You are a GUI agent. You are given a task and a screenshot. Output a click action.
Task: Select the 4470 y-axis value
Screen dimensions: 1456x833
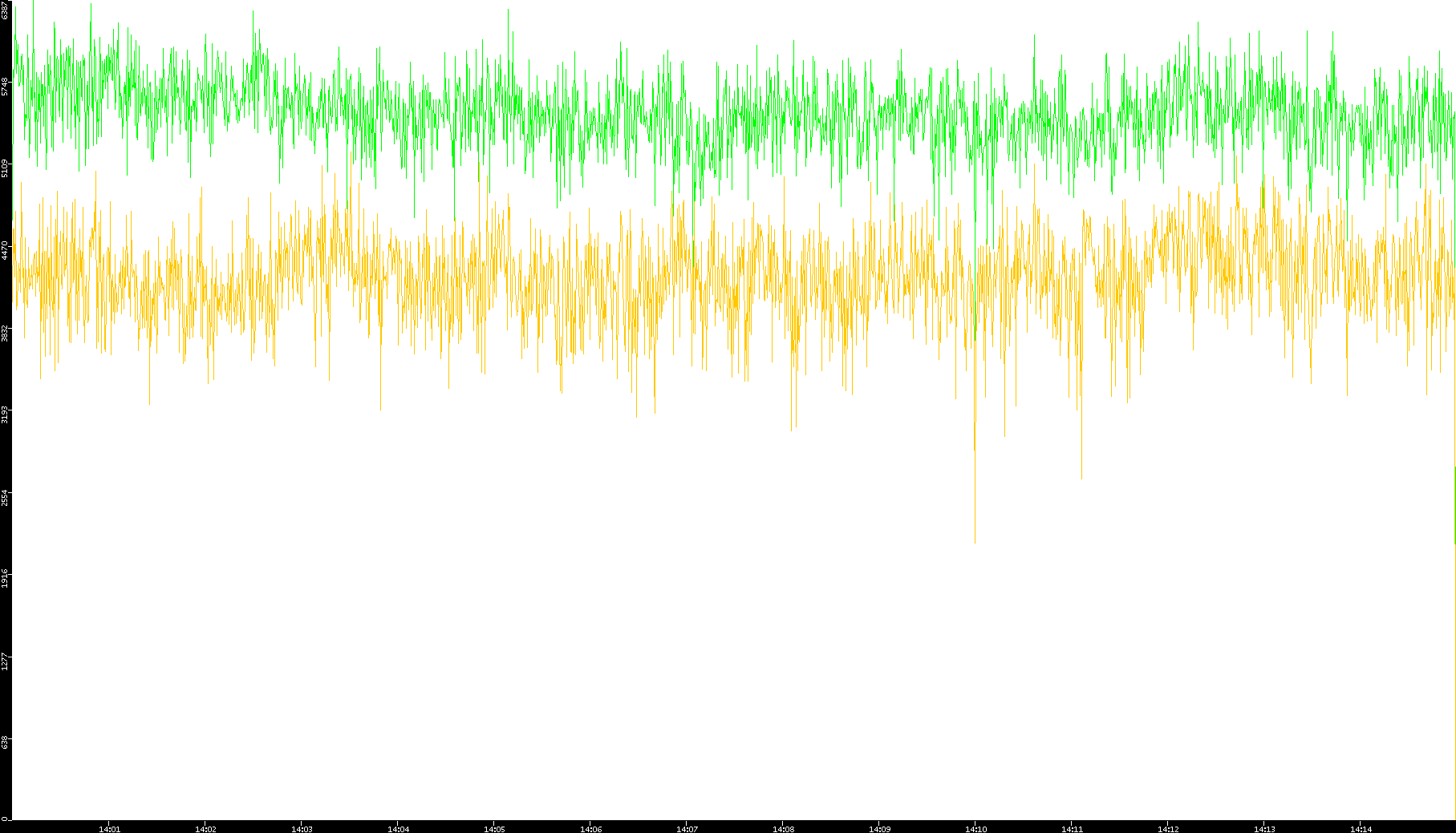pyautogui.click(x=6, y=250)
